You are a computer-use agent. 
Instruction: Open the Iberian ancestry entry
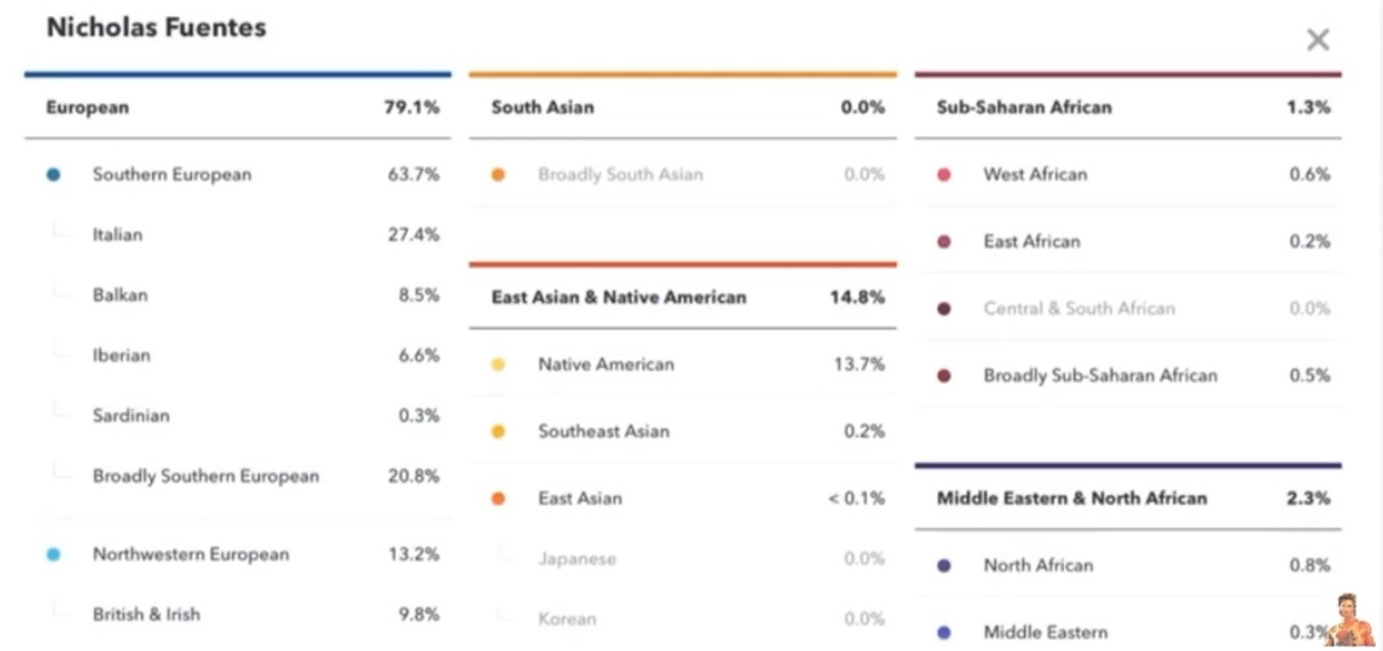[x=238, y=355]
